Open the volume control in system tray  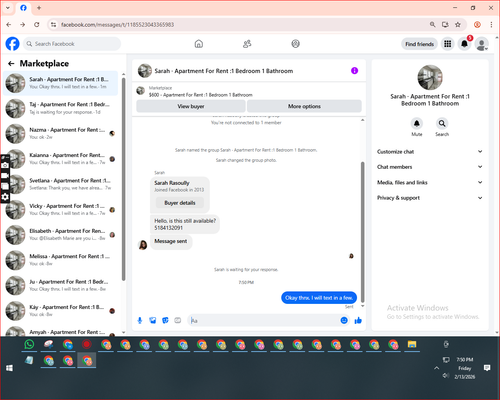point(446,376)
